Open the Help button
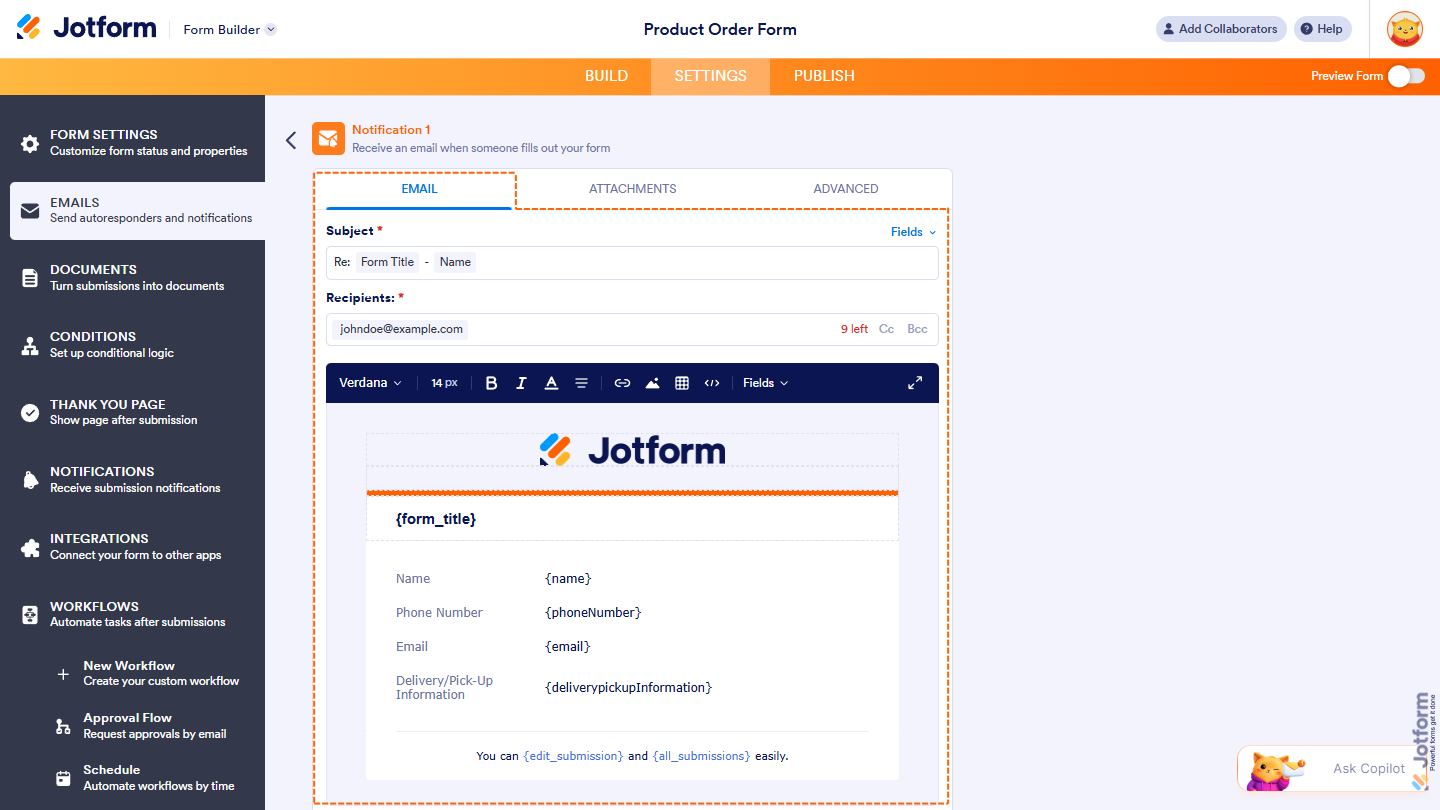The height and width of the screenshot is (810, 1440). point(1322,29)
